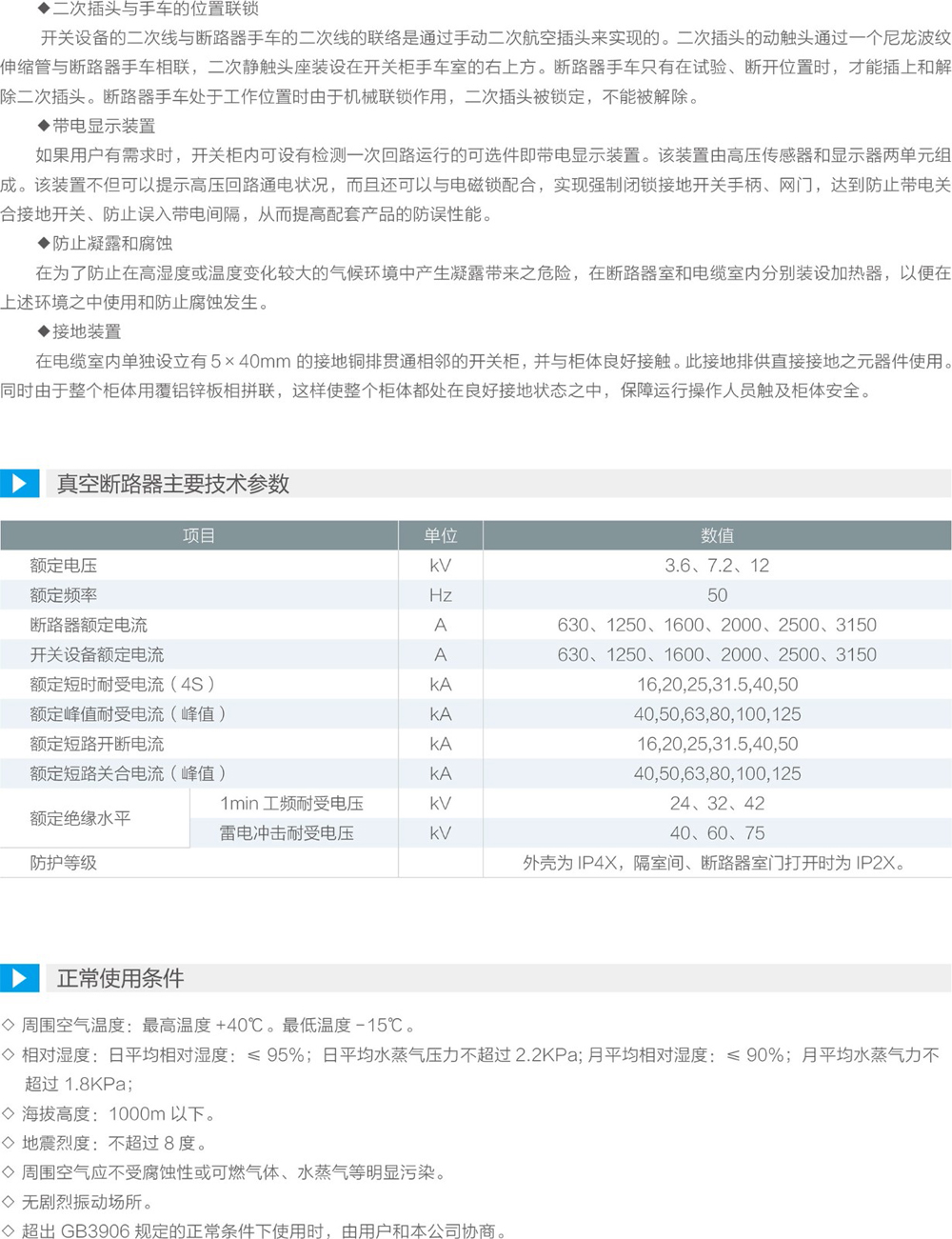Click the 单位 column header

[440, 536]
